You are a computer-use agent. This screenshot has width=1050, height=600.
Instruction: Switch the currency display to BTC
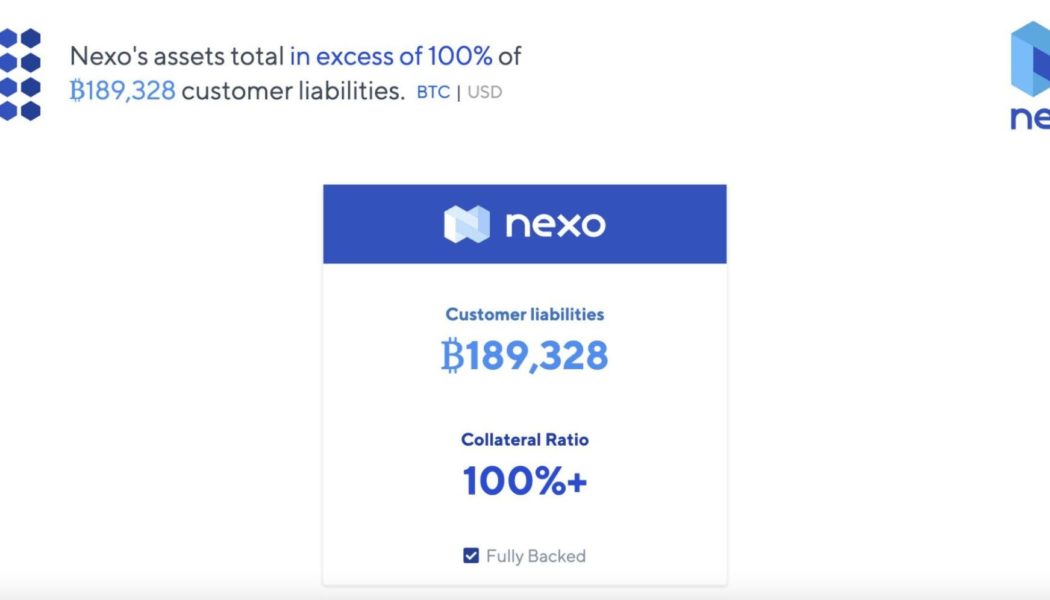point(433,93)
